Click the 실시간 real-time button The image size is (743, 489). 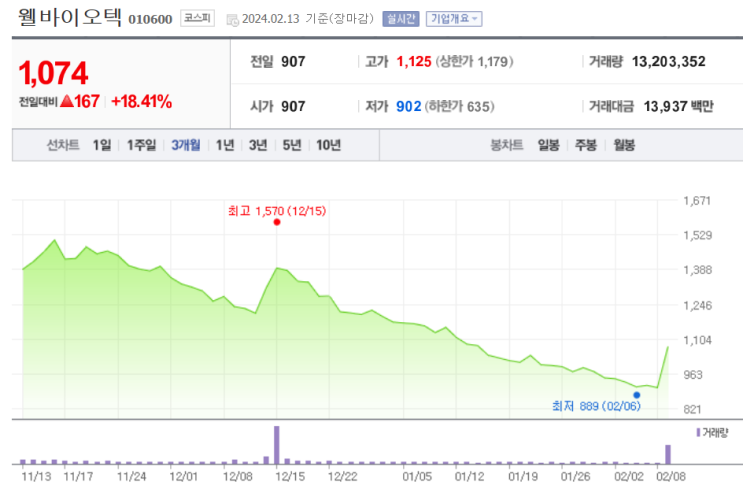click(x=401, y=19)
